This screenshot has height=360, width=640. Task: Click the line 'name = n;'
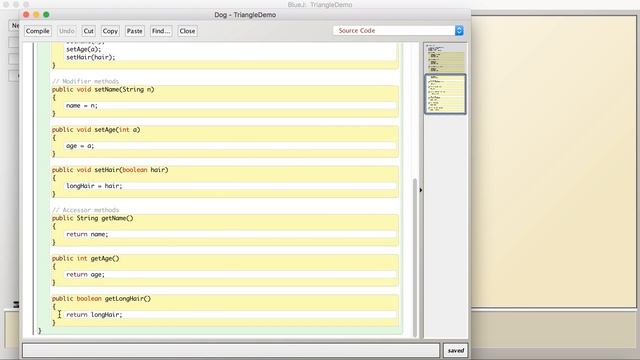point(82,105)
